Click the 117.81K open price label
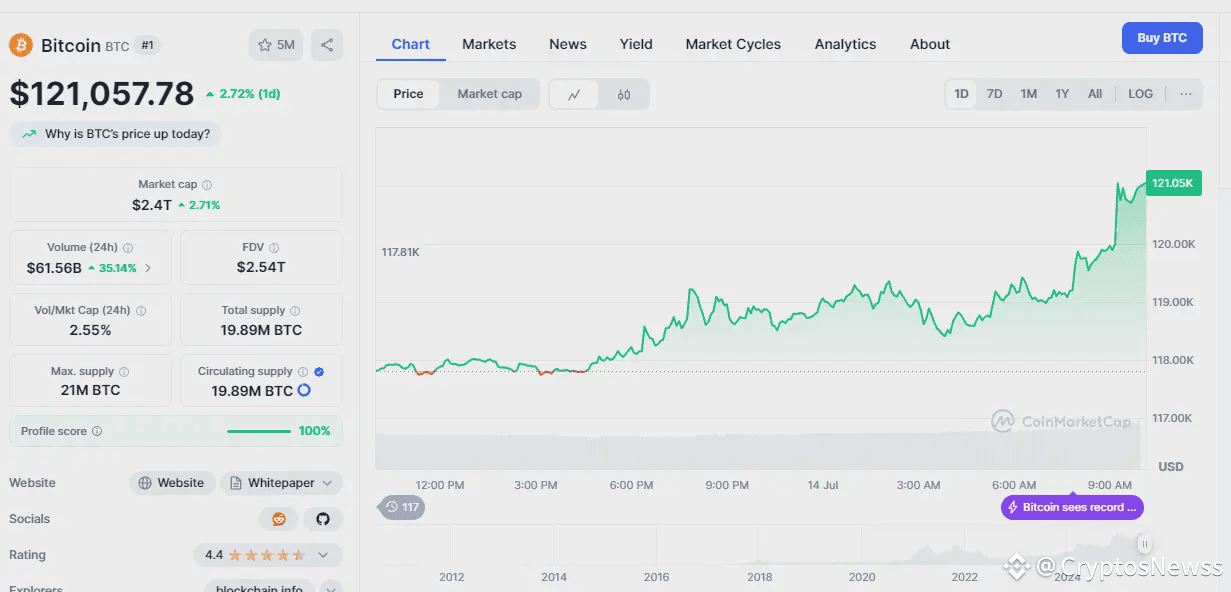 (400, 252)
